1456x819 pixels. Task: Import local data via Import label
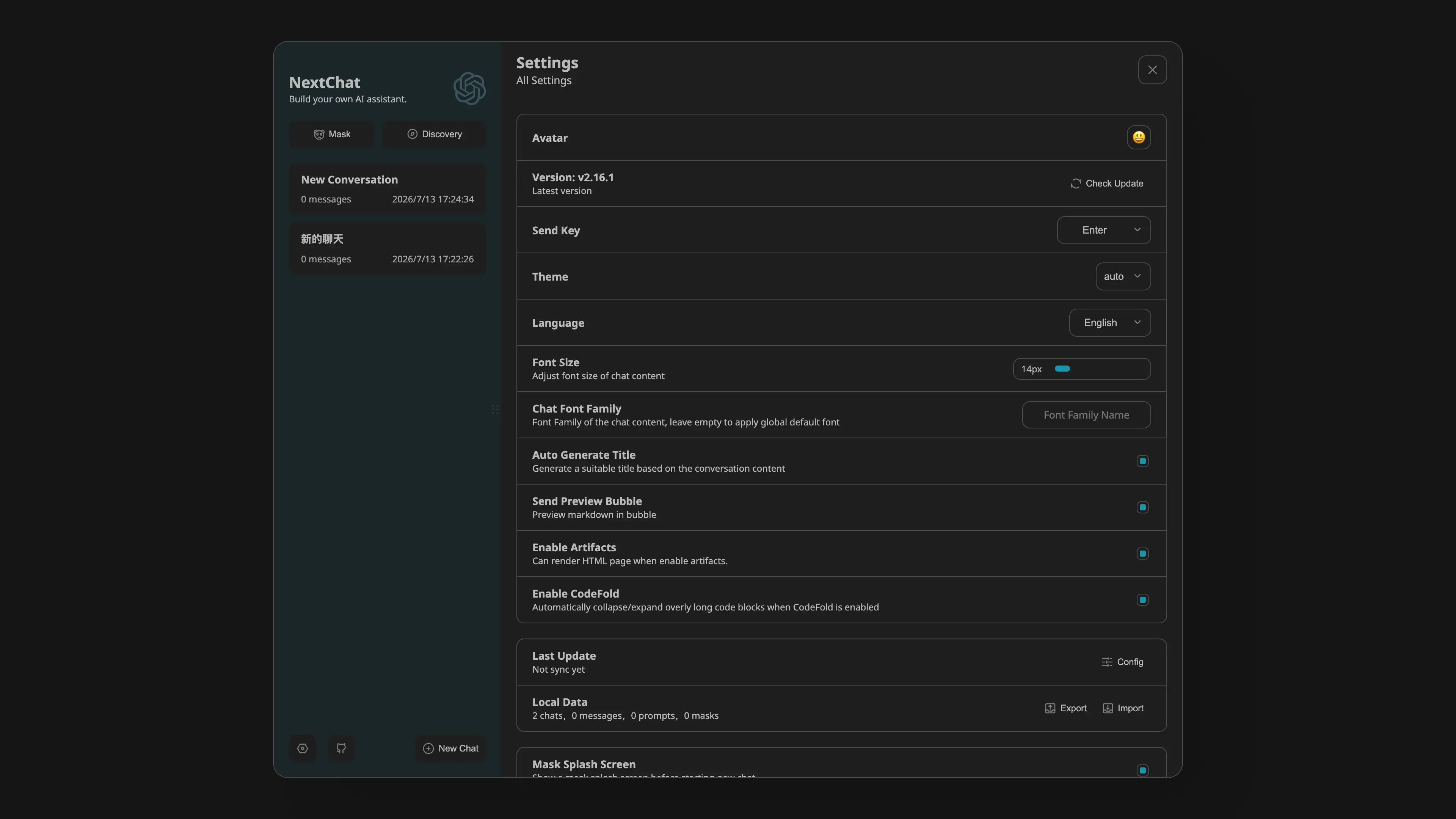pyautogui.click(x=1130, y=708)
